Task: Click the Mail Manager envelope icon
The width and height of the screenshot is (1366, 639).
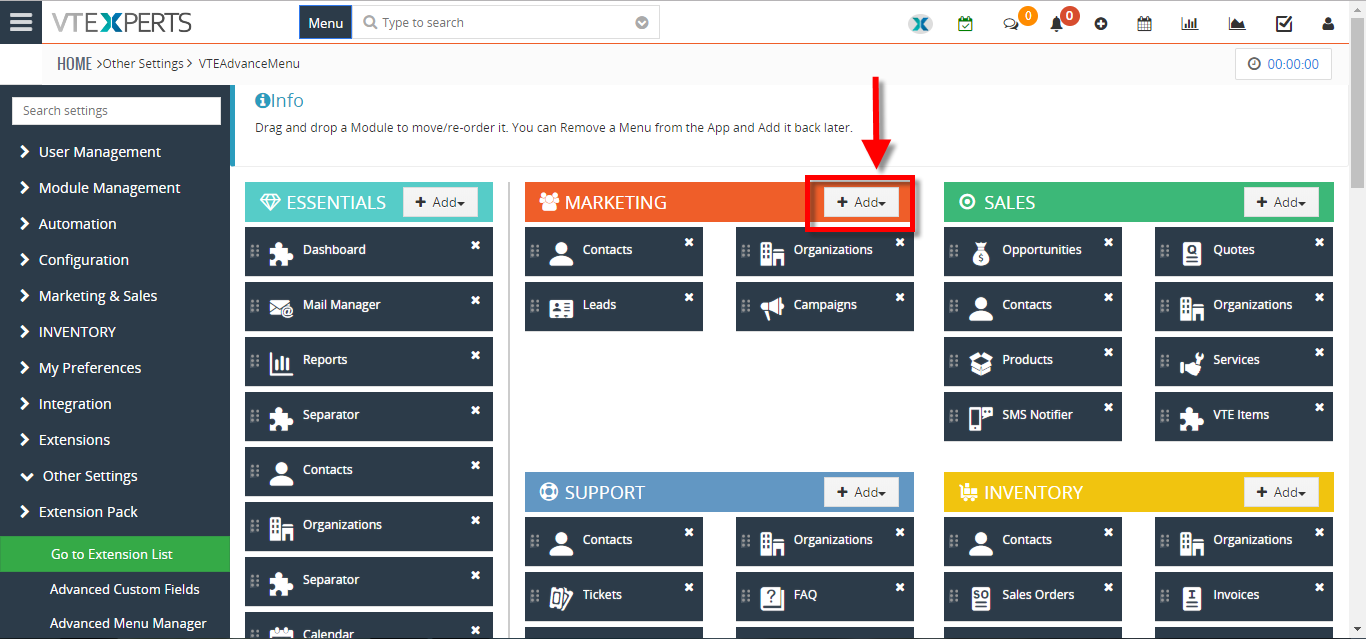Action: pos(281,306)
